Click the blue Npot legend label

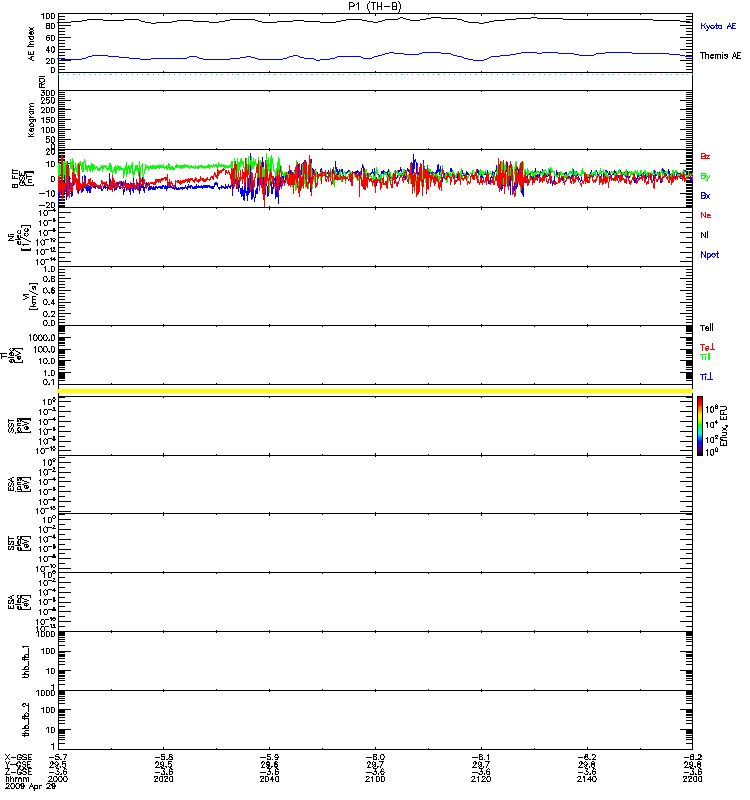pos(709,255)
